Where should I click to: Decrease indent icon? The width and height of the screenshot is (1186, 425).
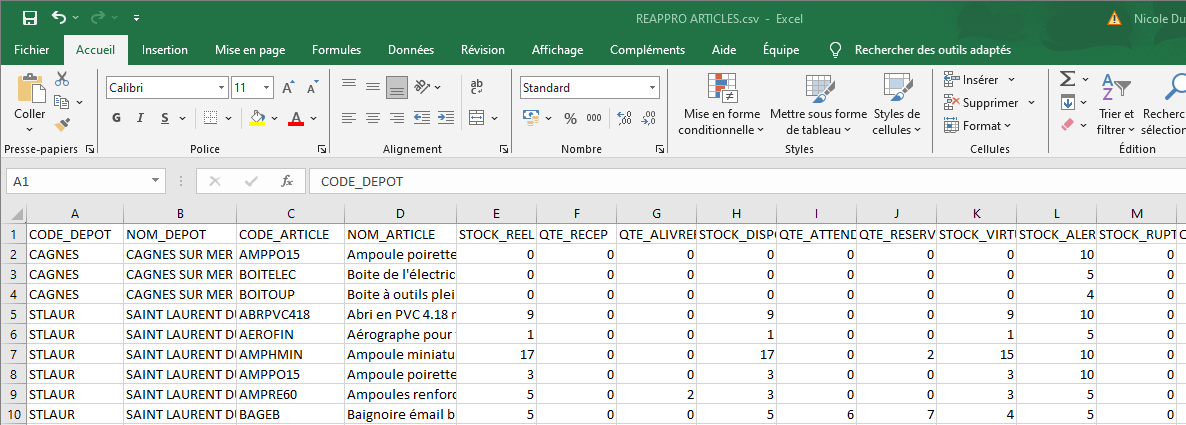423,118
